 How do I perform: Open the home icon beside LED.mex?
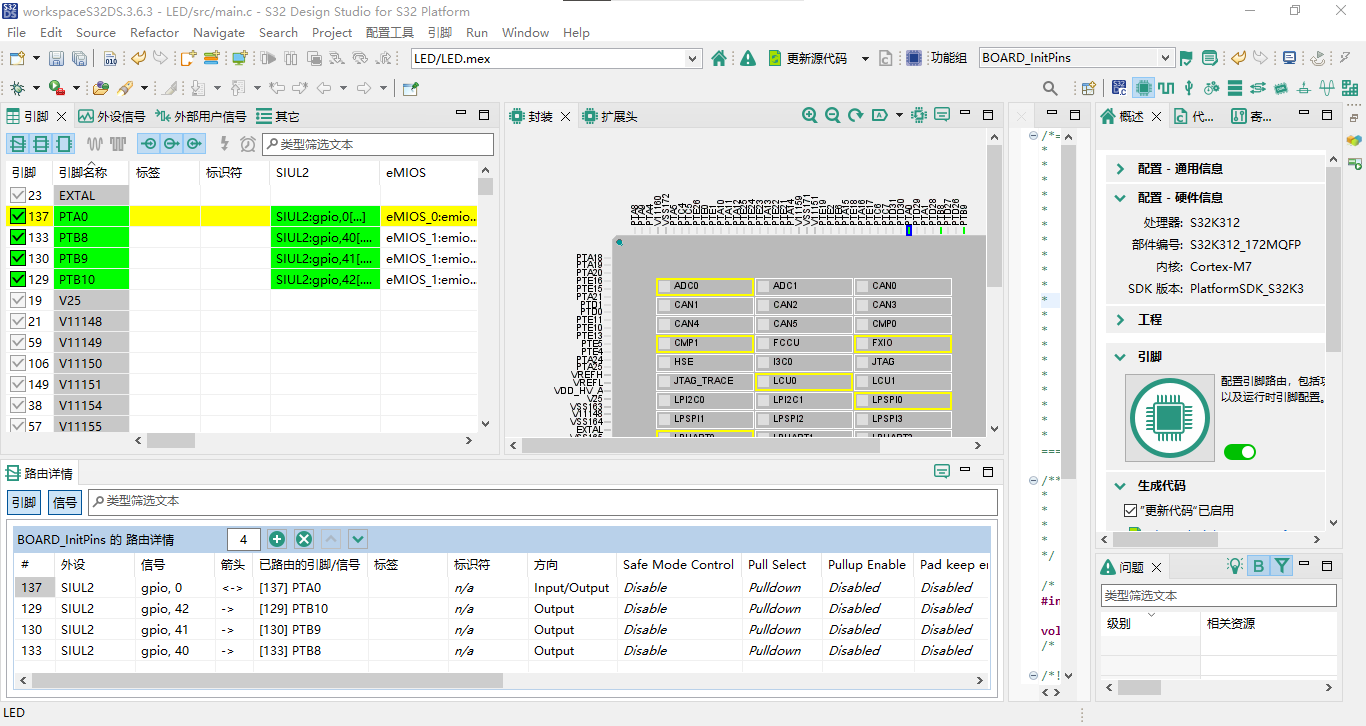coord(719,58)
